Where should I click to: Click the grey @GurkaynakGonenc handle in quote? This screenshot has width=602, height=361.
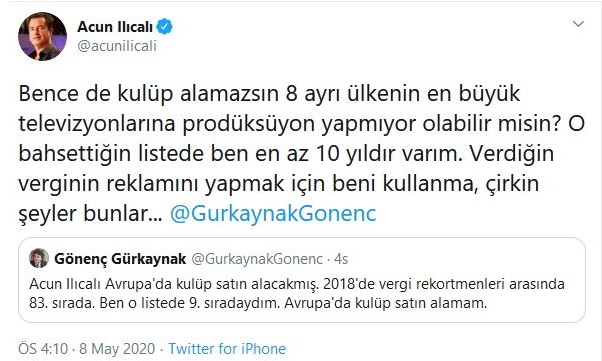[257, 259]
